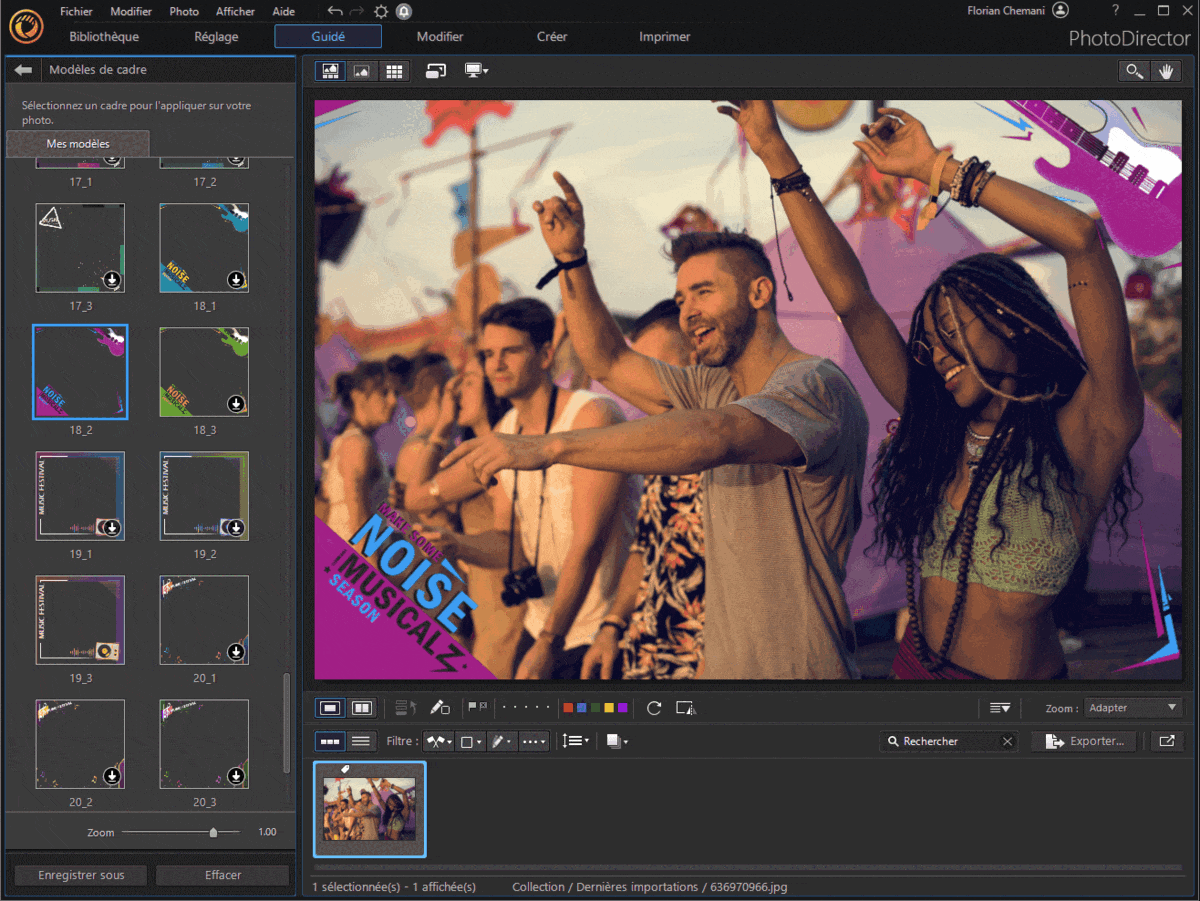Click the Enregistrer sous button
This screenshot has width=1200, height=901.
coord(79,874)
